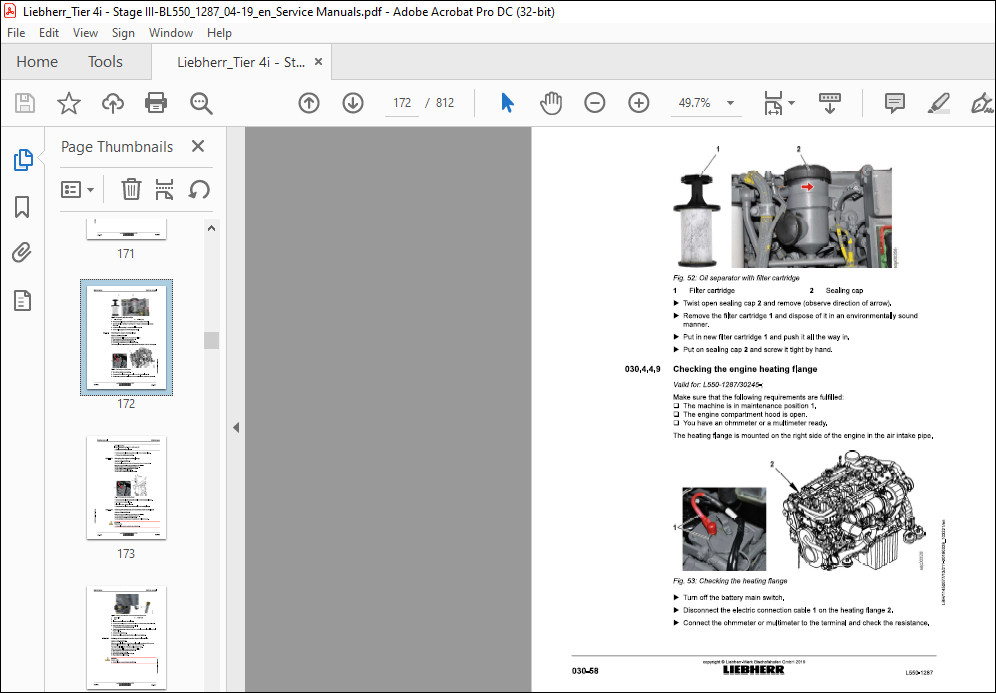Click heading "Checking the engine heating flange"
The image size is (996, 693).
(744, 369)
